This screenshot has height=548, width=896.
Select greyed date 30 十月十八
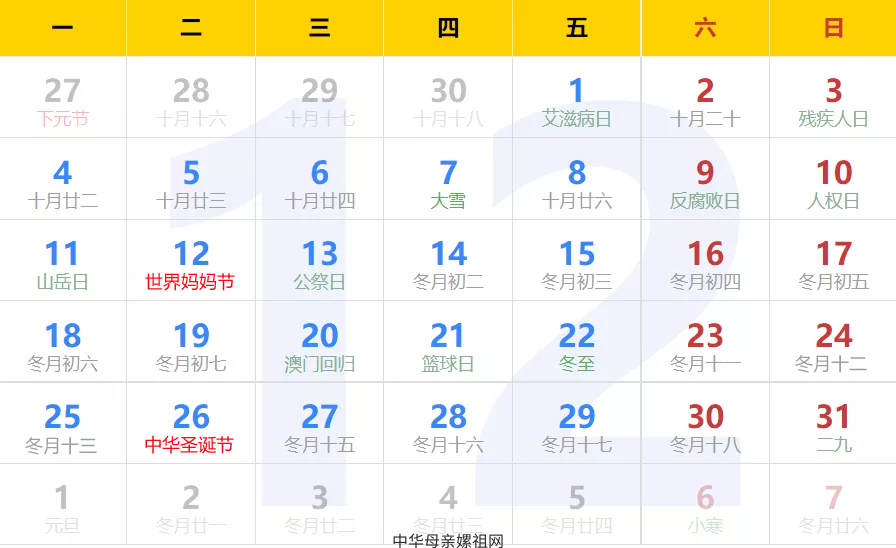tap(448, 98)
